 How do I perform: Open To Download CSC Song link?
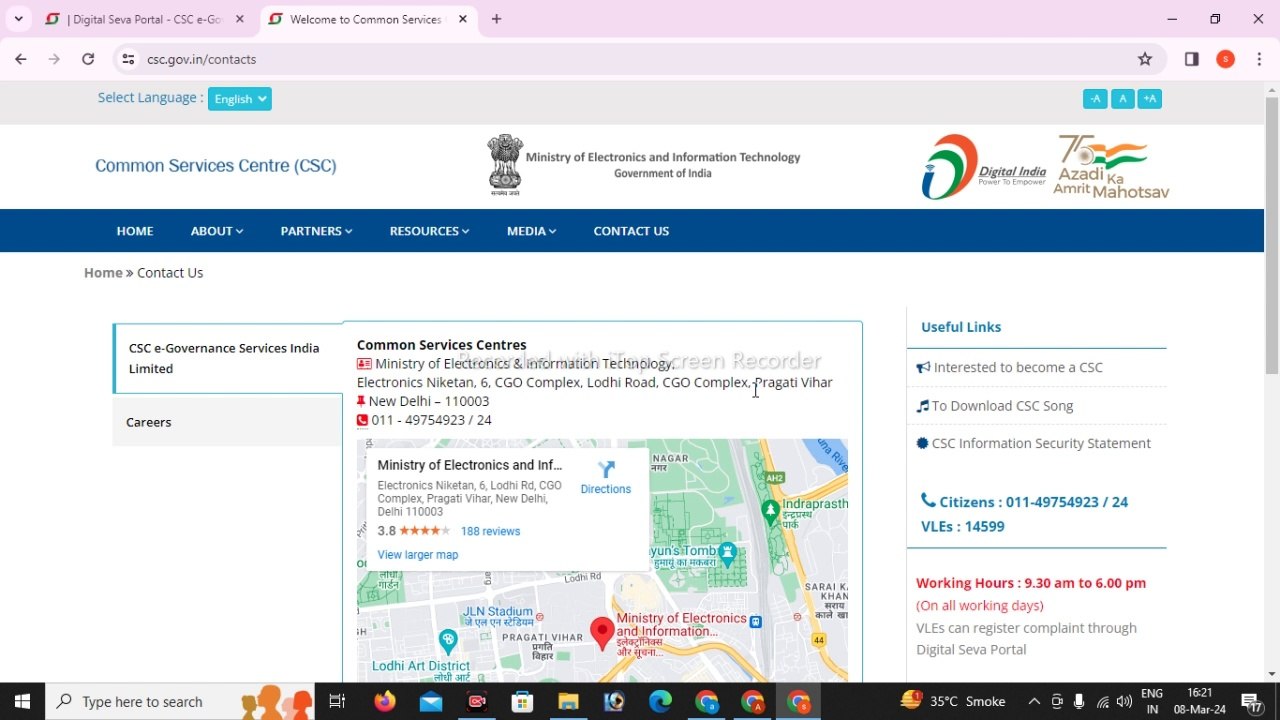(x=1002, y=406)
